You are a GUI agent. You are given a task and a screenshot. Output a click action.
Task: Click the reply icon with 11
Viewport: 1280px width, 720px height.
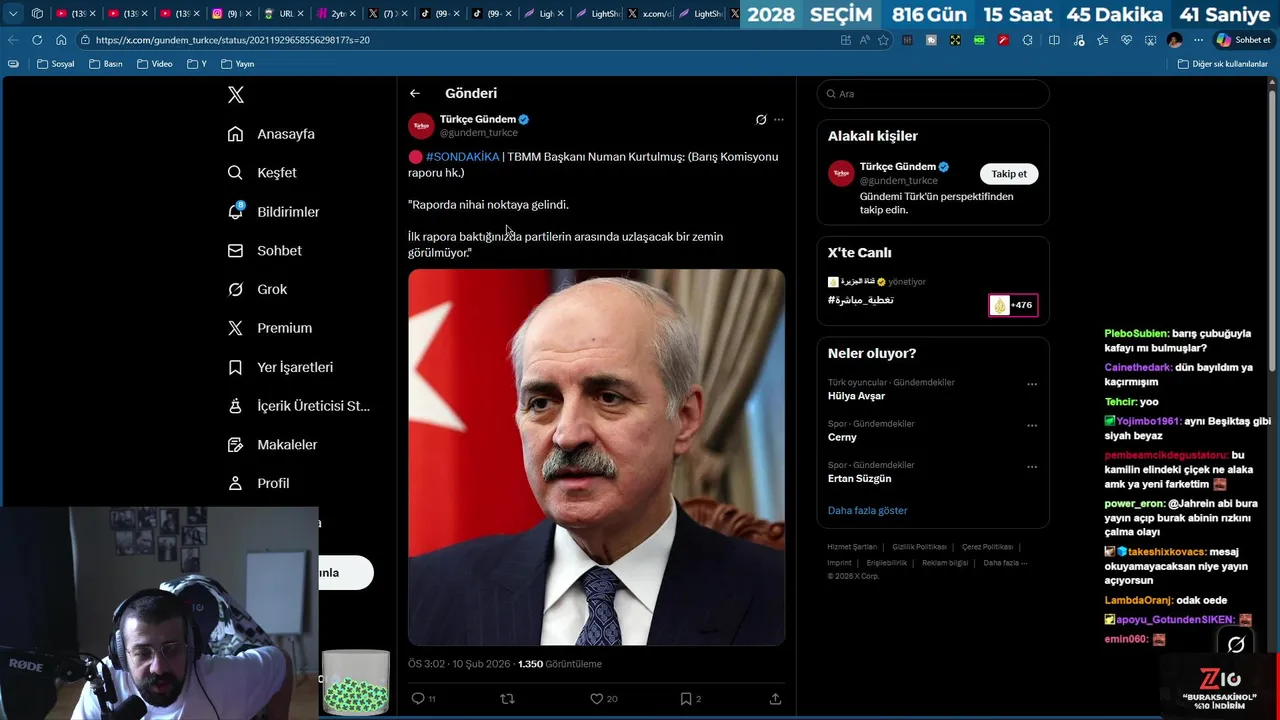[x=418, y=698]
